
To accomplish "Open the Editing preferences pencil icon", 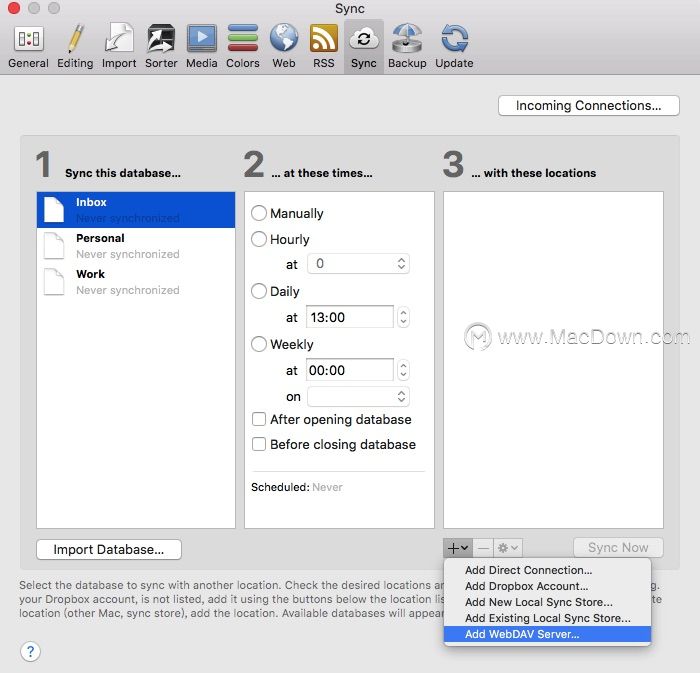I will pyautogui.click(x=75, y=39).
